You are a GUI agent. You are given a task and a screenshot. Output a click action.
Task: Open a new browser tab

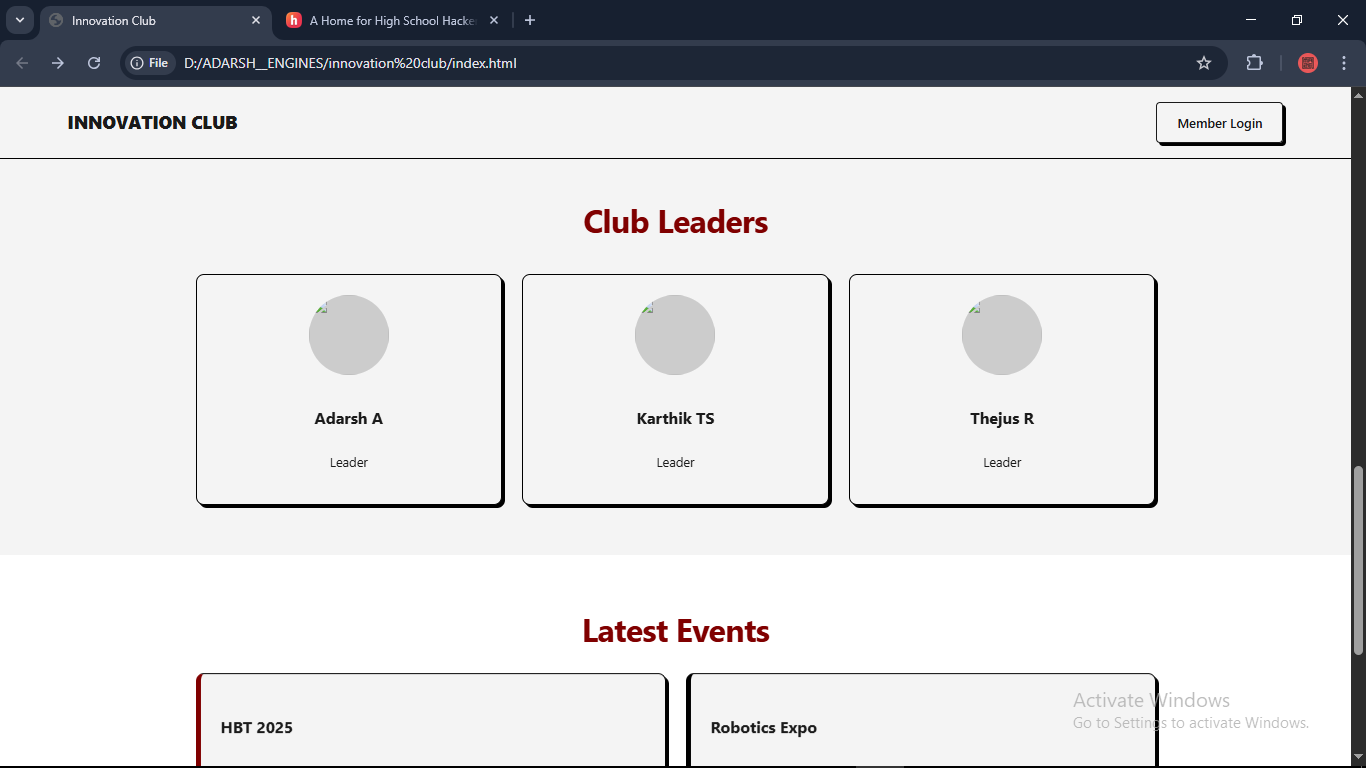tap(530, 20)
